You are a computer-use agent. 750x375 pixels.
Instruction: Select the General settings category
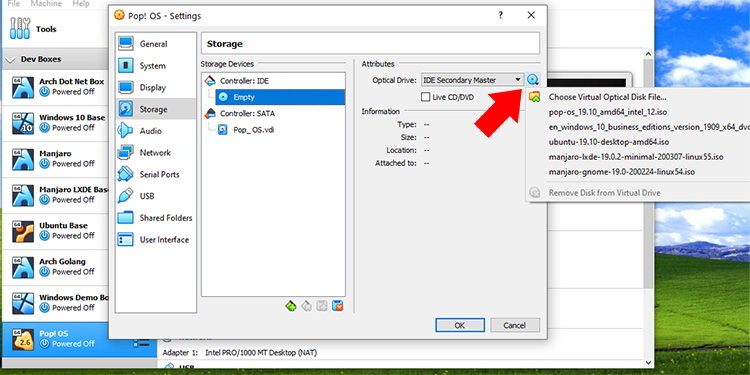pyautogui.click(x=156, y=44)
